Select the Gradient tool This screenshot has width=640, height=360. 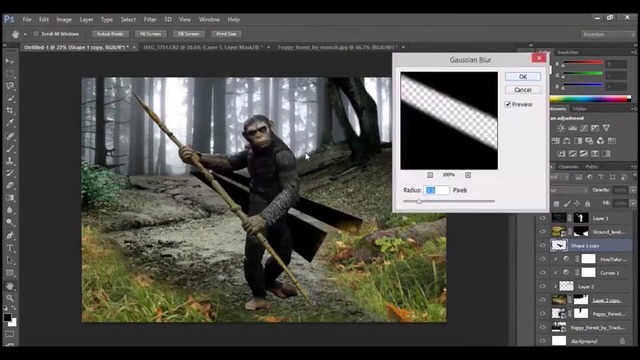coord(10,198)
